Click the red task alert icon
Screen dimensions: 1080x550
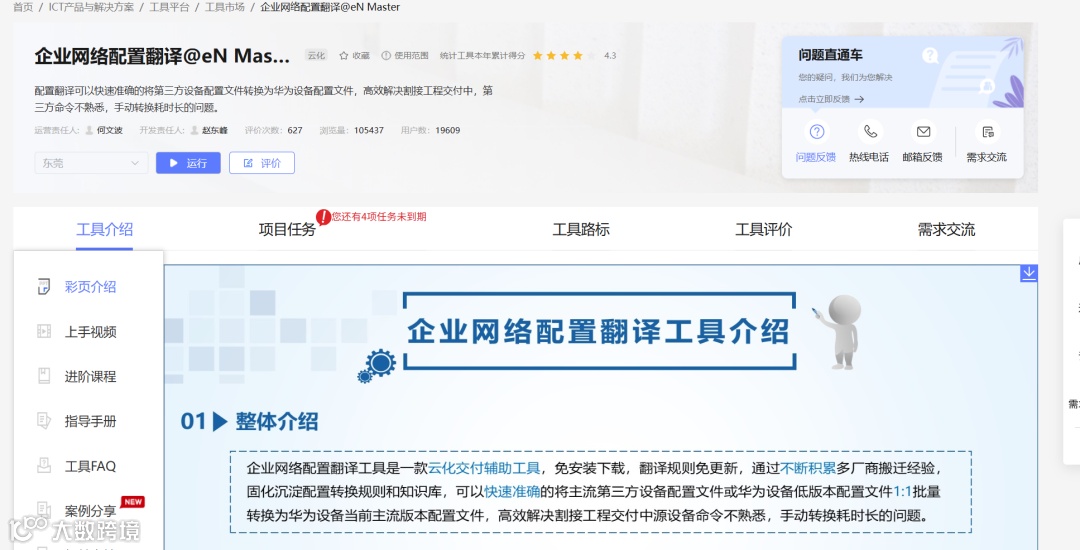(x=323, y=218)
